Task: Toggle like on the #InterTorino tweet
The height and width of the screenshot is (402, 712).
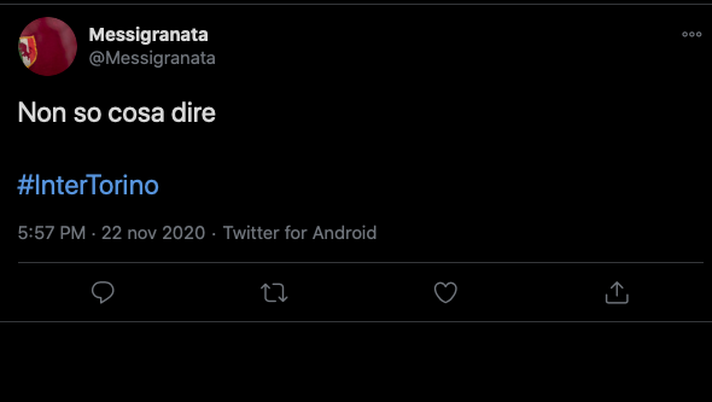Action: tap(445, 292)
